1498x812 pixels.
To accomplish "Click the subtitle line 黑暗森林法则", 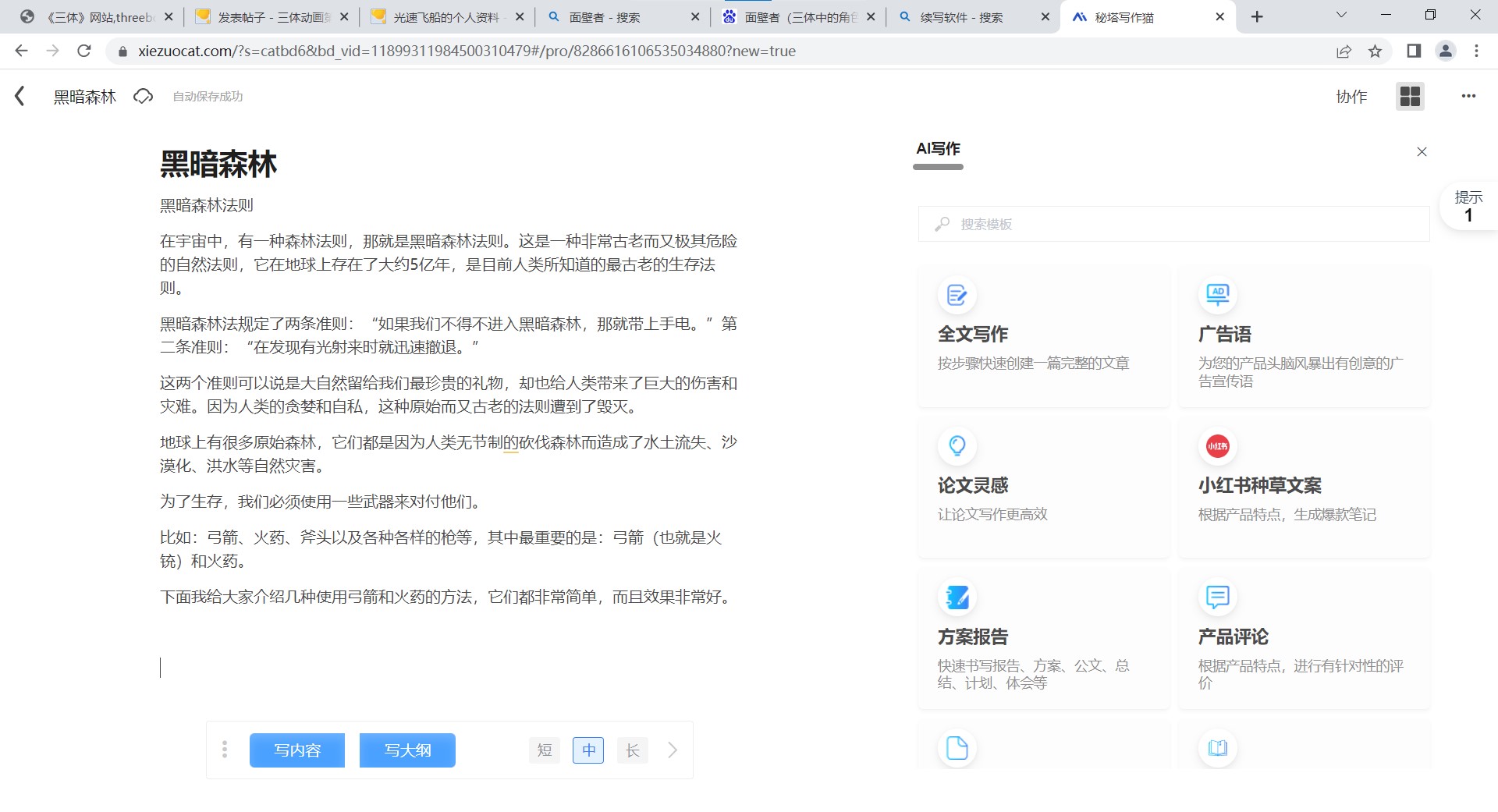I will (x=207, y=205).
